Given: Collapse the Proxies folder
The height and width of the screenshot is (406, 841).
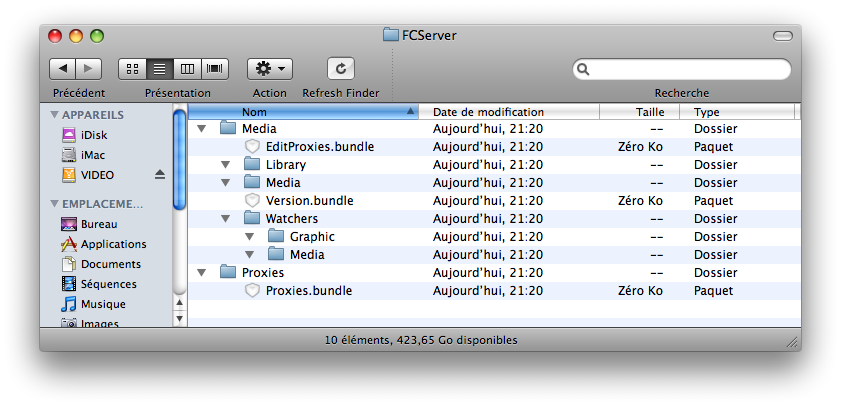Looking at the screenshot, I should click(202, 272).
